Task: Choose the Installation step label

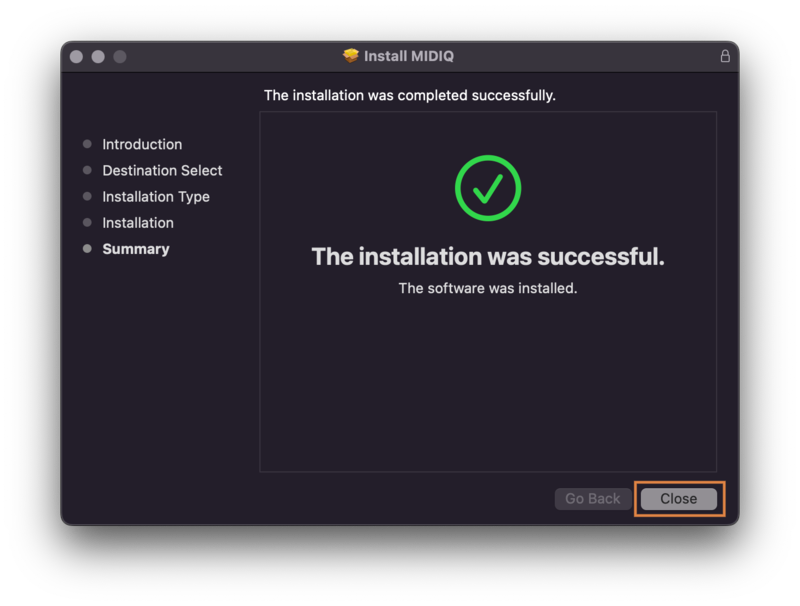Action: click(138, 222)
